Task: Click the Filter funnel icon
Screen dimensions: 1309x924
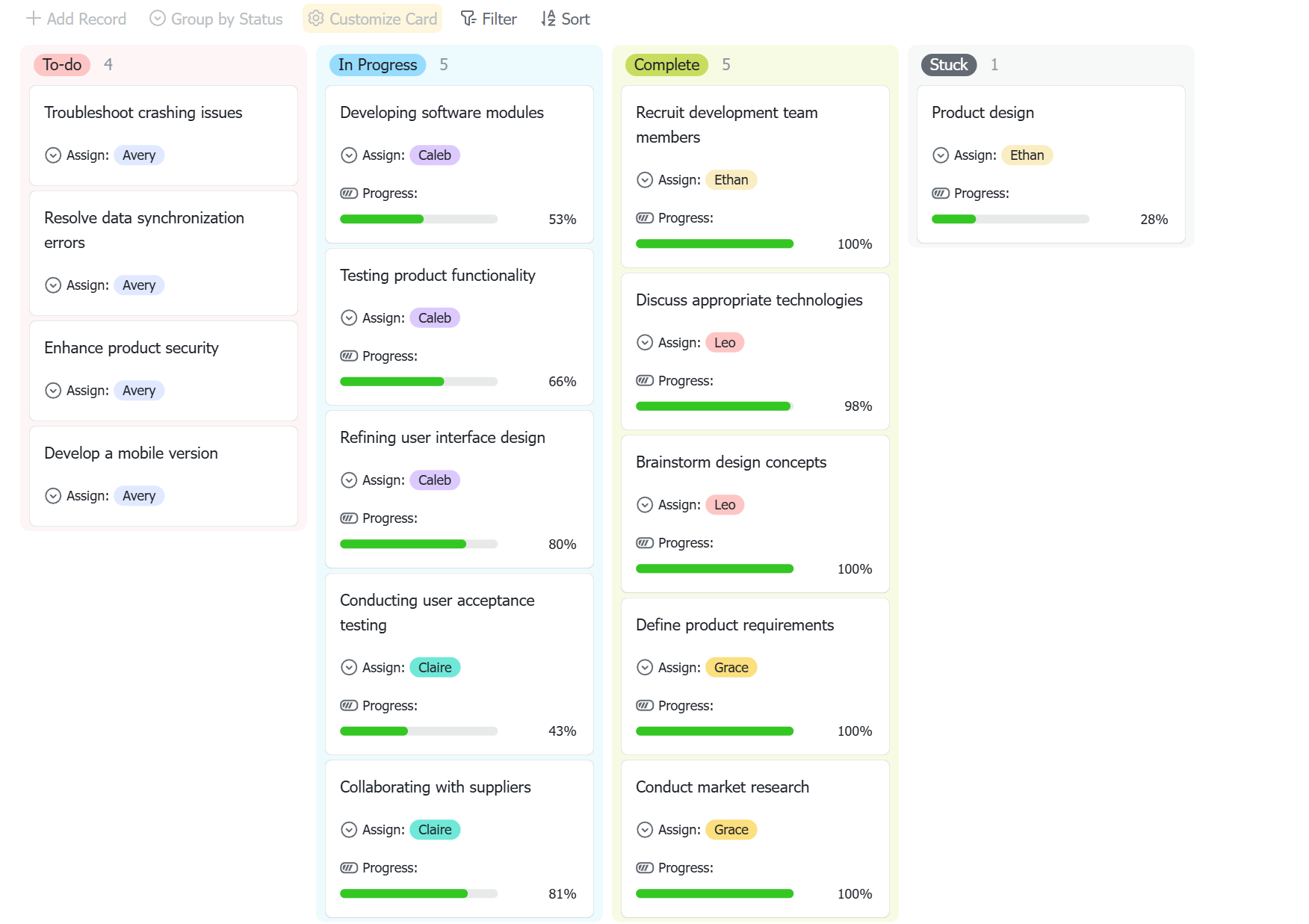Action: tap(468, 19)
